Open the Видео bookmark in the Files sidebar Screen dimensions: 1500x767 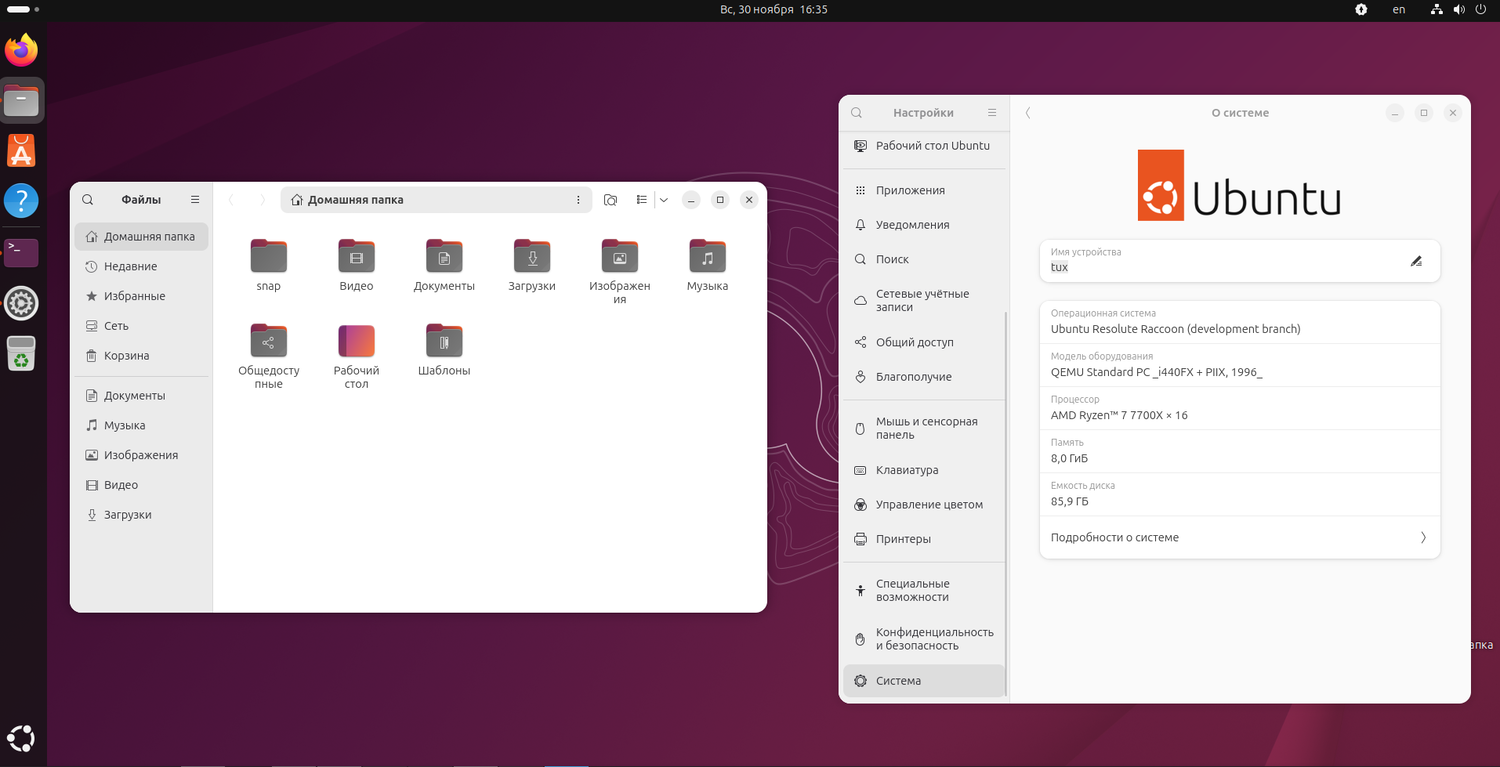[x=141, y=485]
